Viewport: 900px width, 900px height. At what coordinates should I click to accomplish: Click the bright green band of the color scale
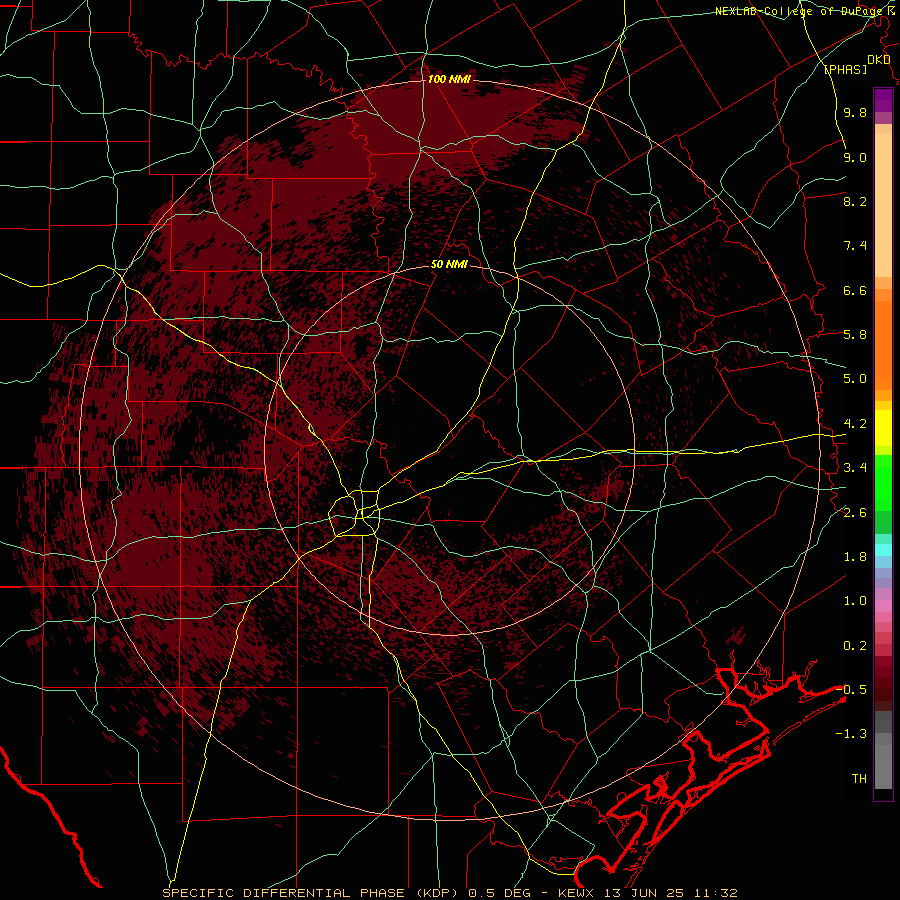click(883, 483)
